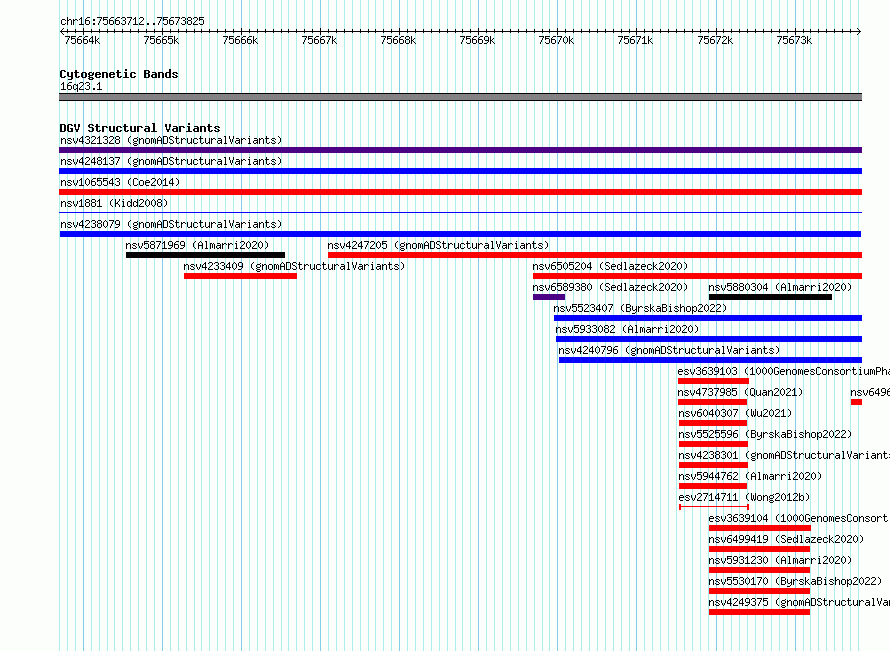Select the red nsv4233409 variant bar
890x651 pixels.
(240, 276)
